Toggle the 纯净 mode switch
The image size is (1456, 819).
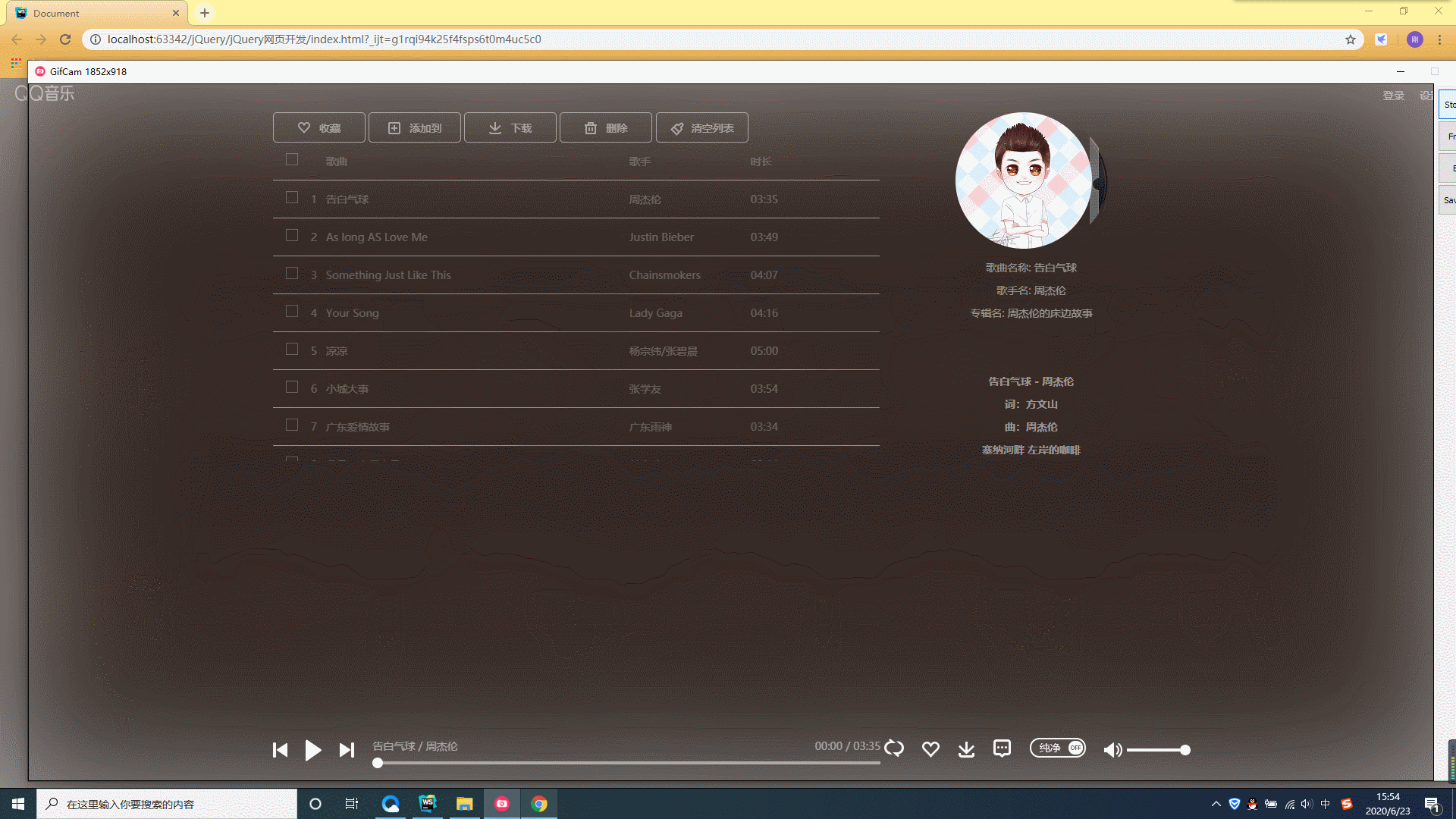[x=1057, y=748]
